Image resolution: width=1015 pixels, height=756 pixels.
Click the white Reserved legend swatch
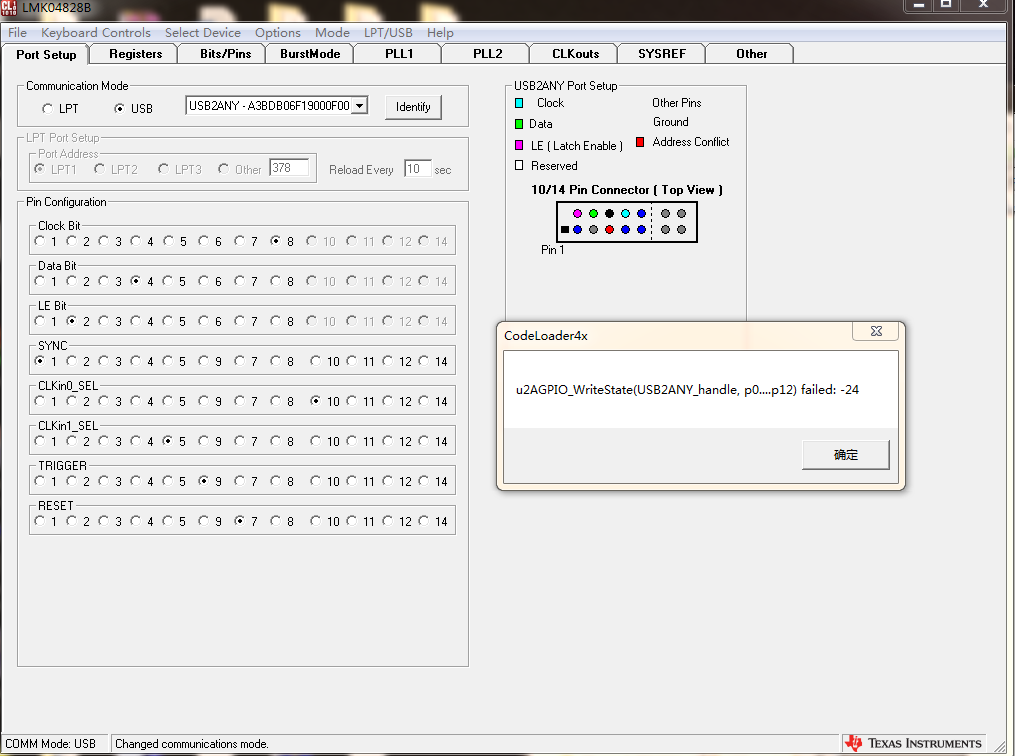point(519,165)
